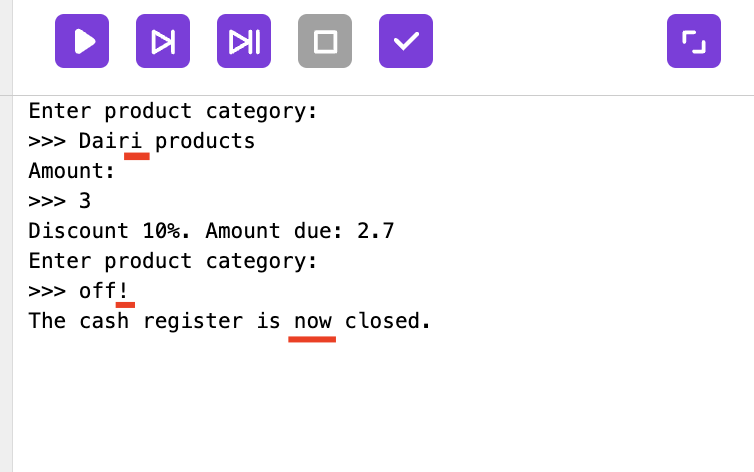Click the step-forward icon with single bar
This screenshot has height=472, width=754.
tap(163, 41)
